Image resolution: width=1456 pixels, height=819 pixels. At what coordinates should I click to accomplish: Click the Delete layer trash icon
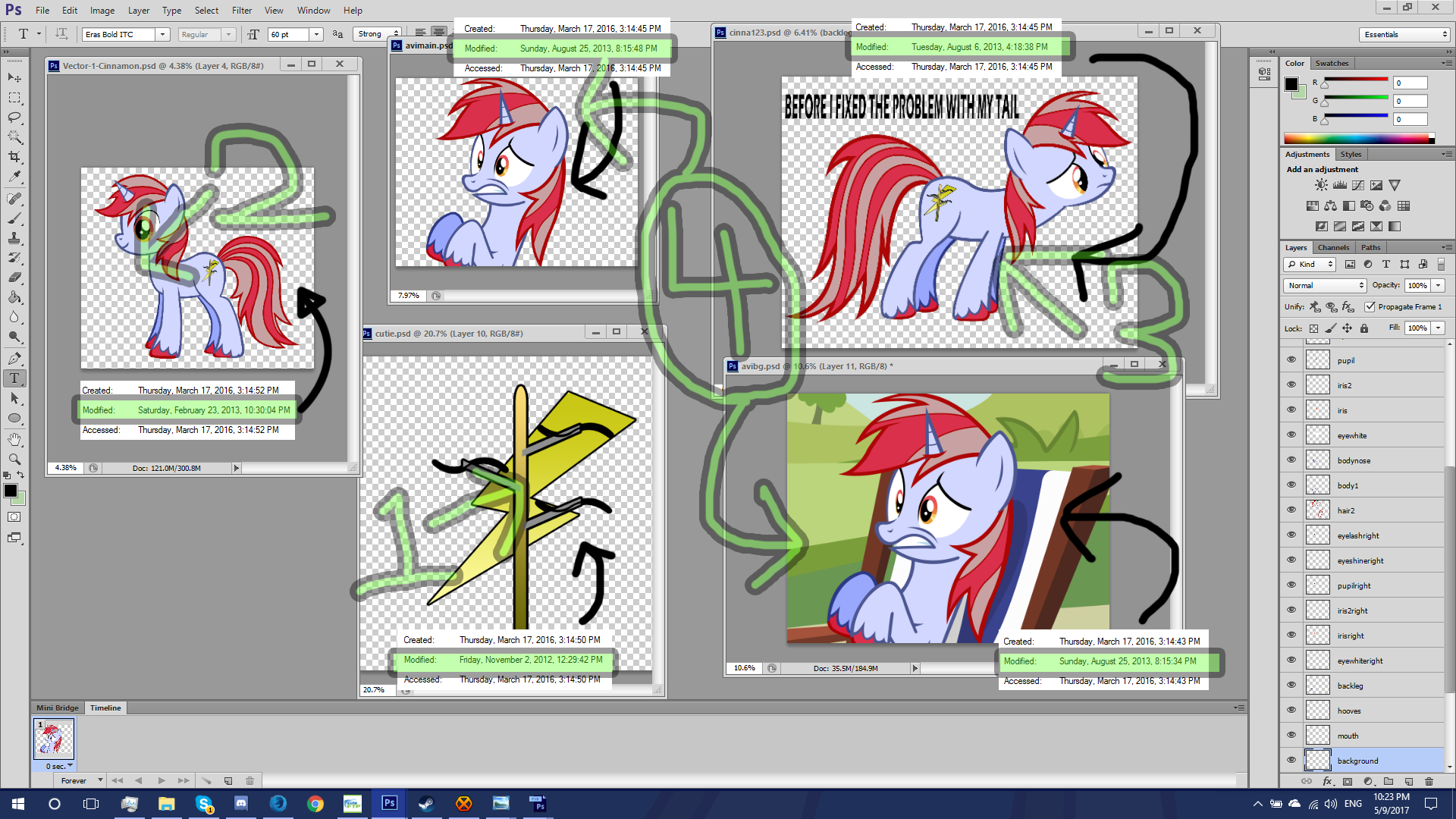pyautogui.click(x=1429, y=781)
